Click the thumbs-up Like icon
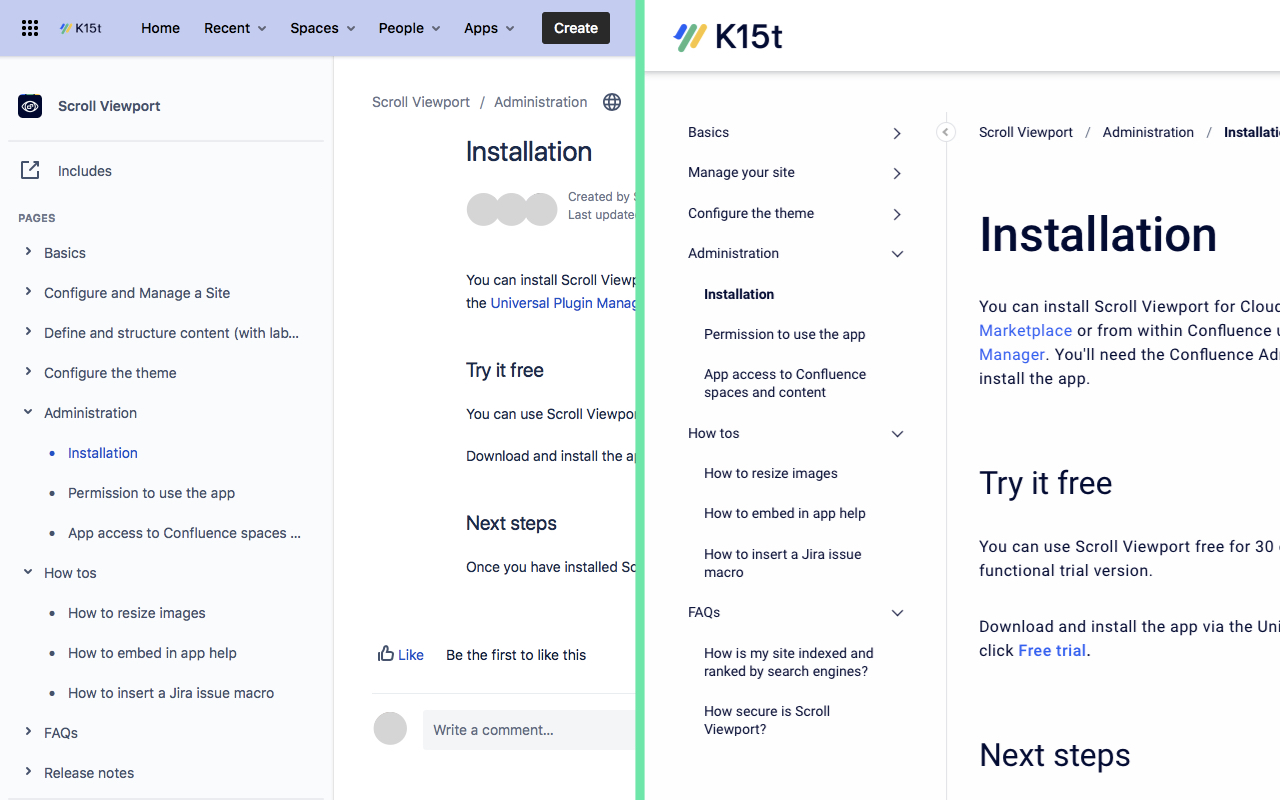This screenshot has height=800, width=1280. pos(386,654)
